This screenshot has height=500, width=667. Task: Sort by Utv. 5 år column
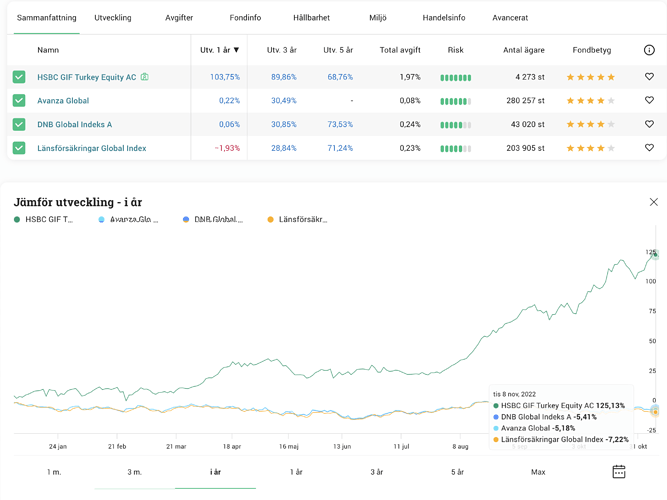tap(338, 50)
